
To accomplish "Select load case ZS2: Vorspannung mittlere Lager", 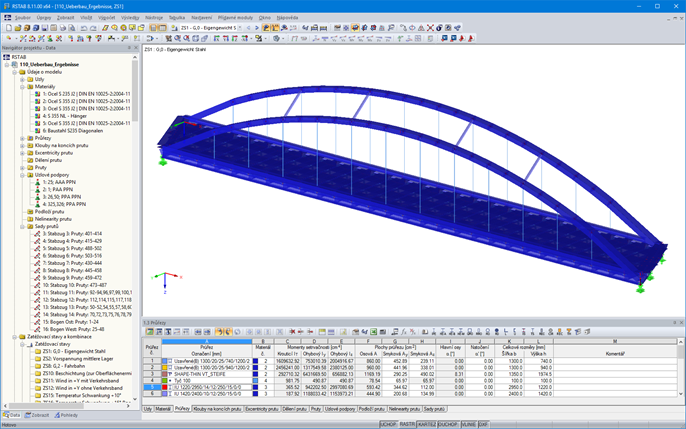I will click(x=77, y=359).
